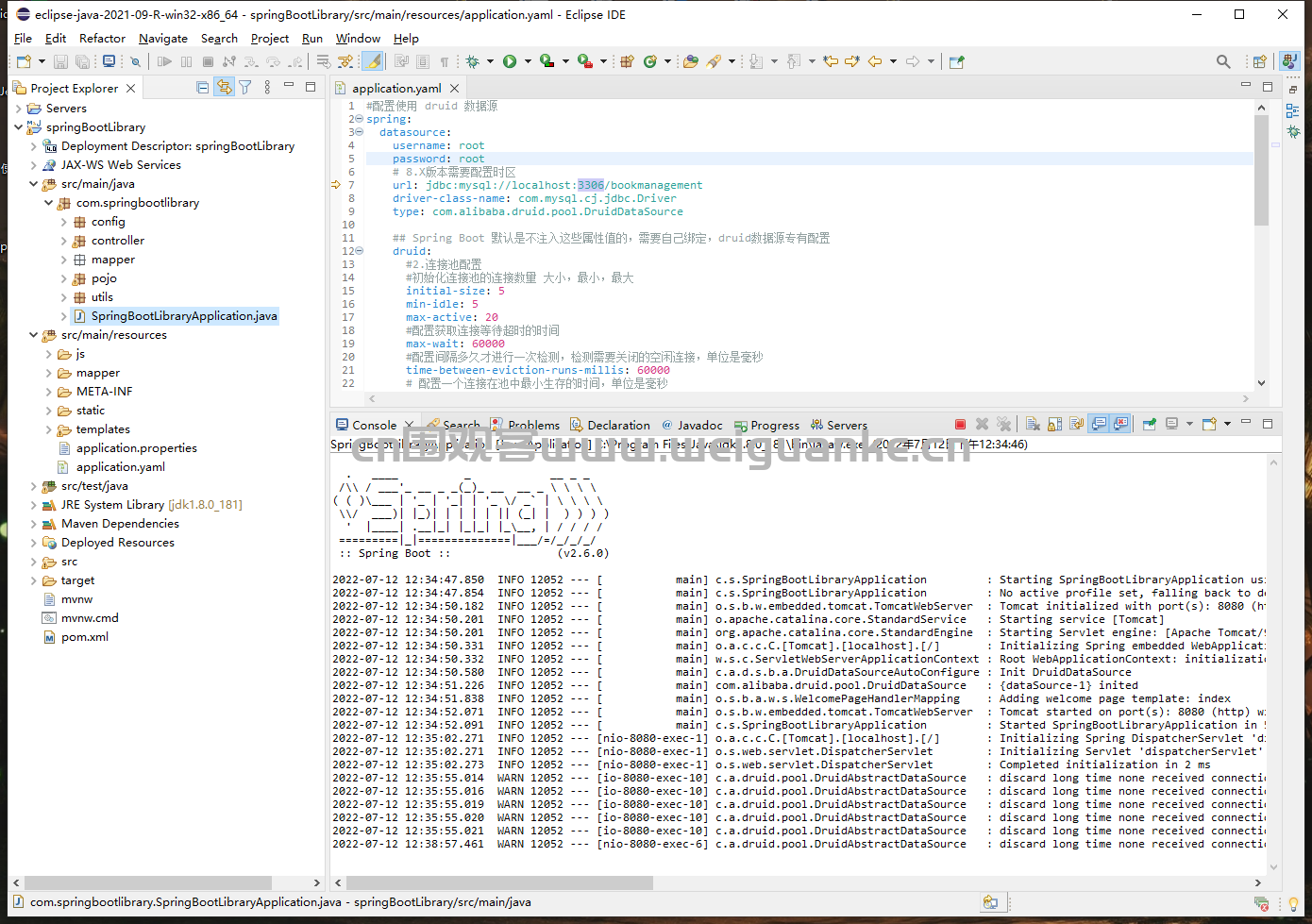The image size is (1312, 924).
Task: Close the application.yaml editor tab
Action: [454, 88]
